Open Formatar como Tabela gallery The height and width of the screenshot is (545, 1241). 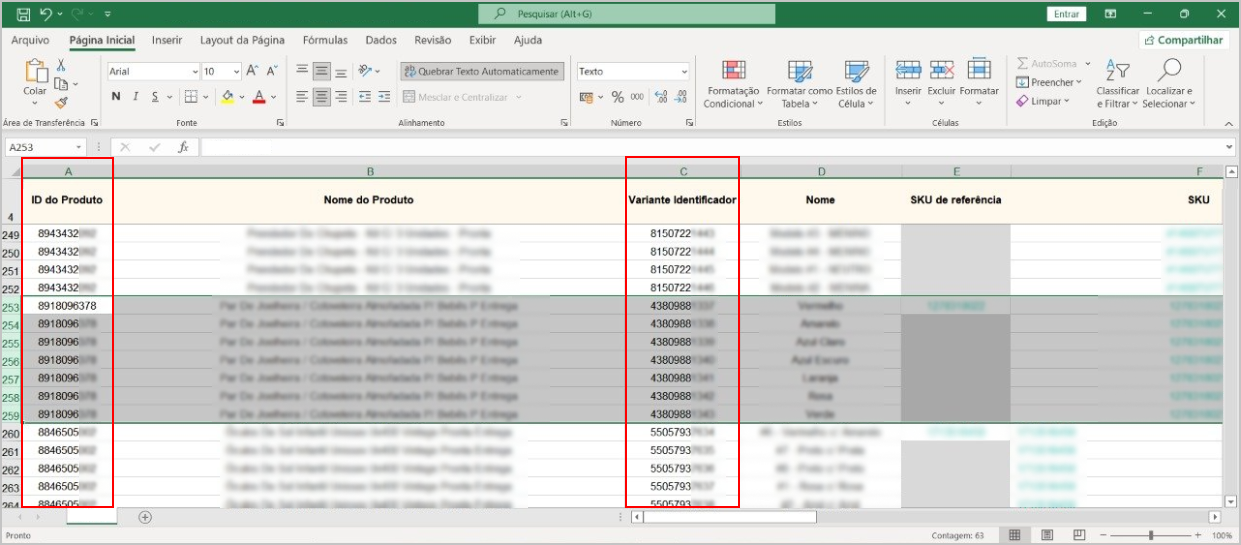click(799, 83)
